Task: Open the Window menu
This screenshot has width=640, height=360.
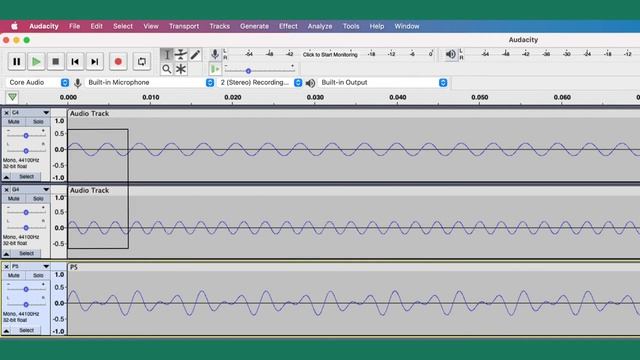Action: coord(407,26)
